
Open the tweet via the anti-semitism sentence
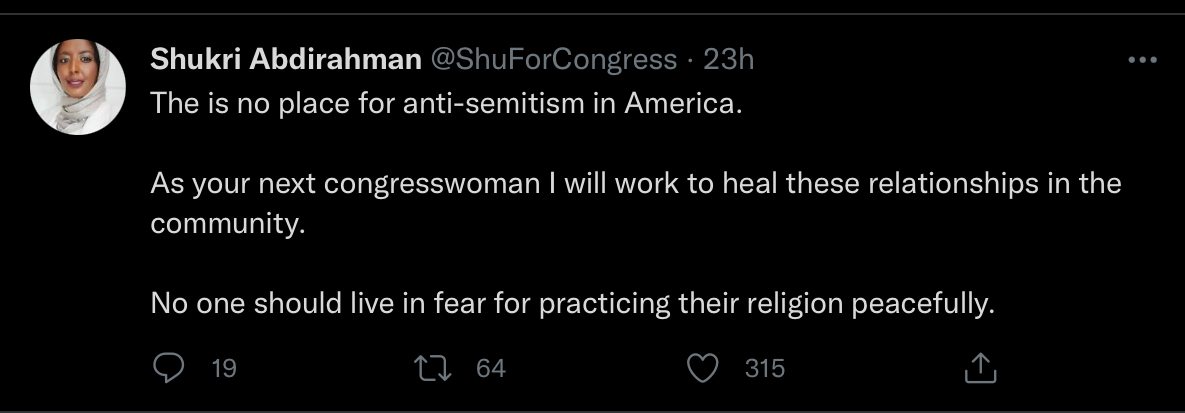click(447, 103)
